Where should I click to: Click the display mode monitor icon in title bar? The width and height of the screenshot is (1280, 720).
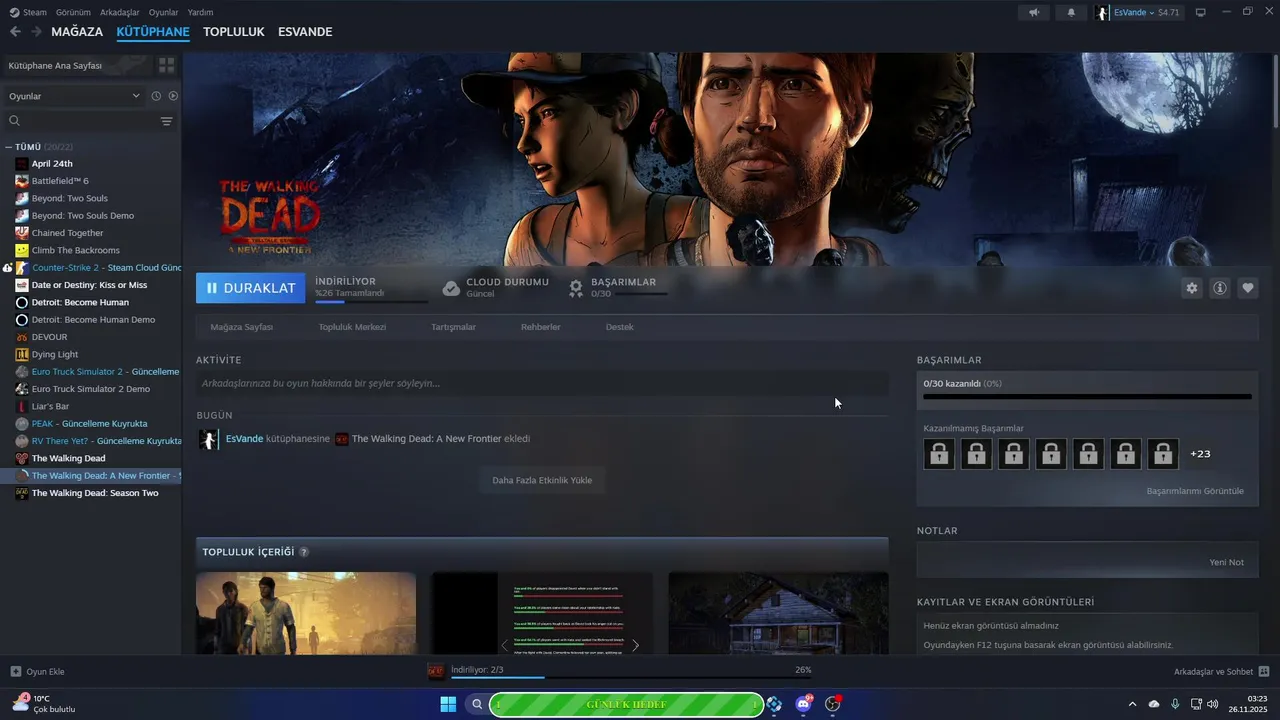1200,12
